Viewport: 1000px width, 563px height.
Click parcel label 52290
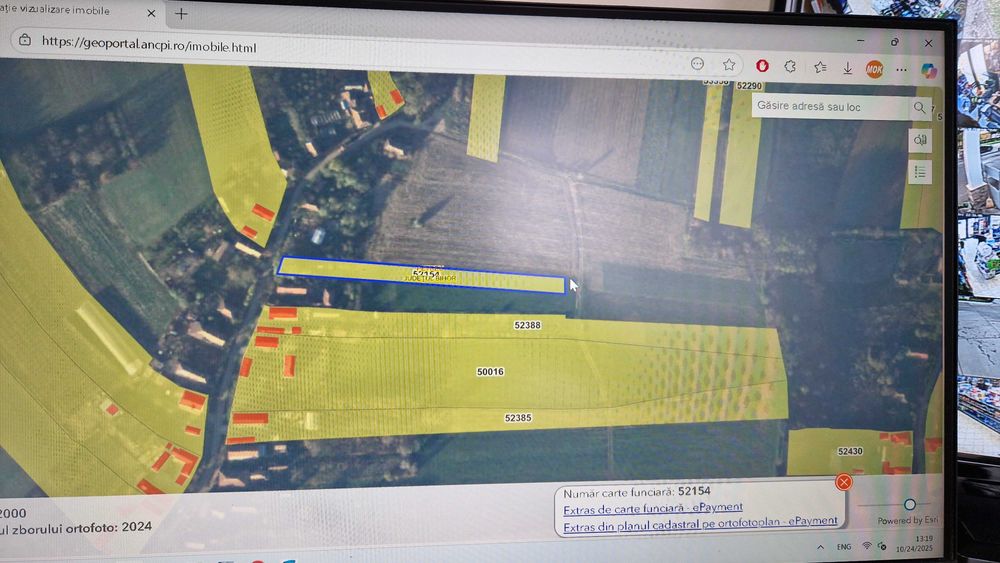point(749,85)
